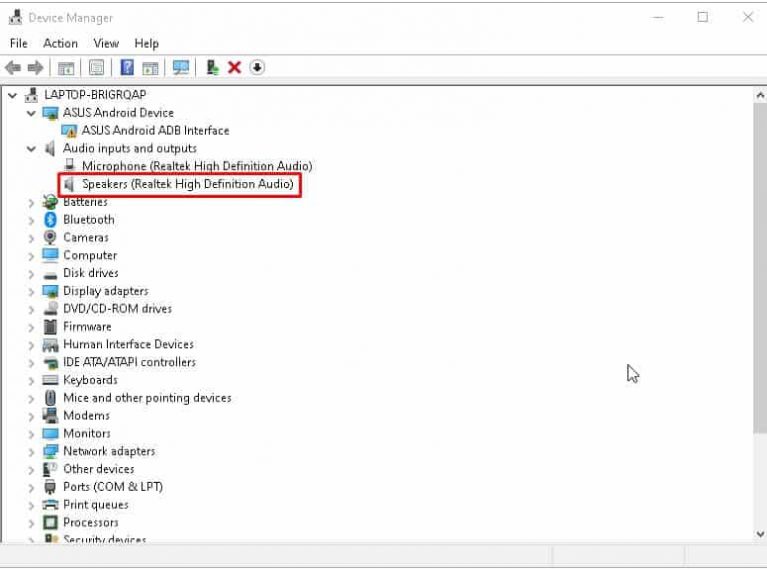Click the Batteries category icon
Viewport: 767px width, 569px height.
(x=50, y=202)
